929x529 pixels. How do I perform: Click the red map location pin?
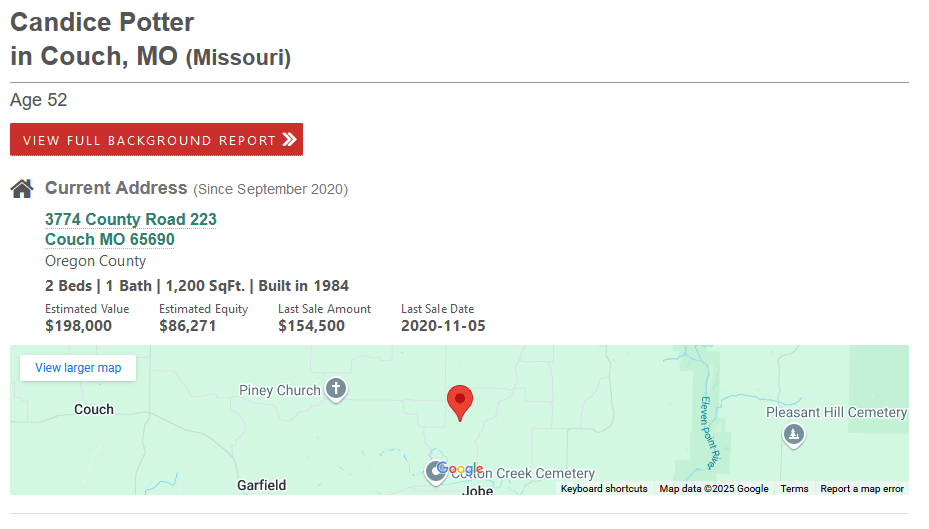point(460,403)
